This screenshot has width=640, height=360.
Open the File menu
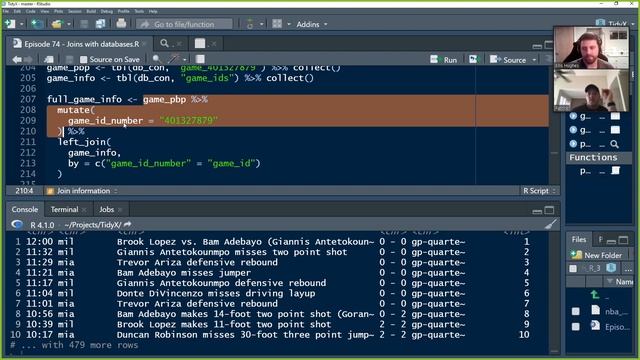[6, 11]
